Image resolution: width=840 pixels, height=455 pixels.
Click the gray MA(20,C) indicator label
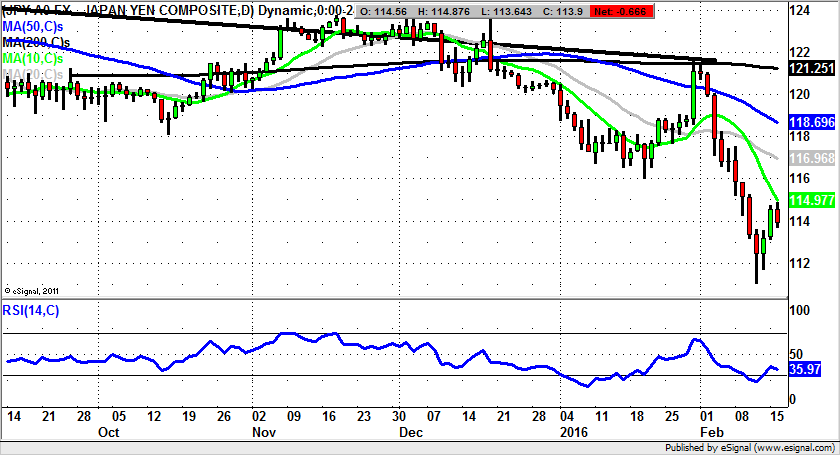click(36, 74)
